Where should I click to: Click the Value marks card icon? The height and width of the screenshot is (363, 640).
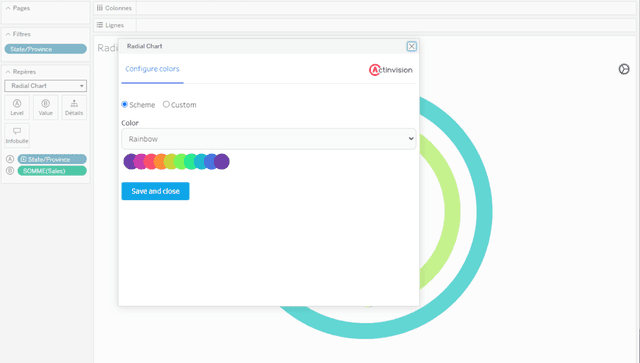pos(45,107)
